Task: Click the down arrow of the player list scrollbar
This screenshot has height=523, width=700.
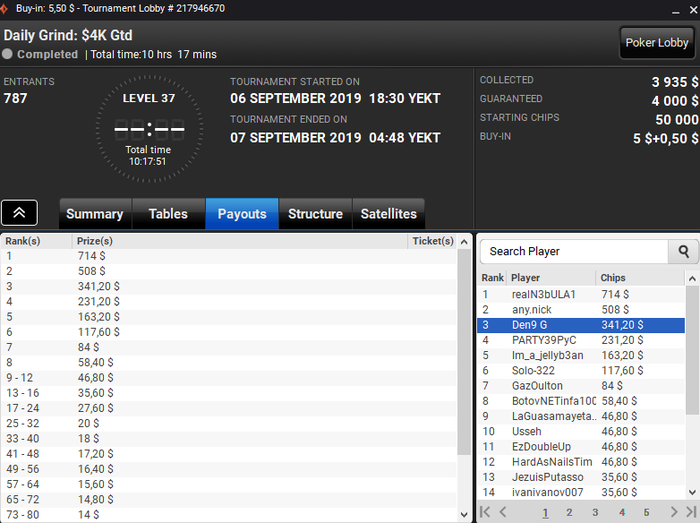Action: [x=692, y=492]
